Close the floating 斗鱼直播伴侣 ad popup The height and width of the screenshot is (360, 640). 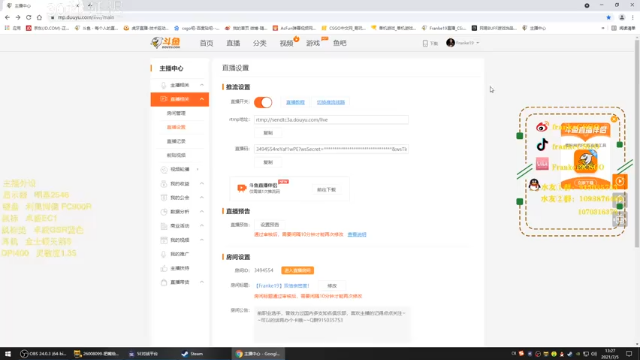[x=614, y=119]
